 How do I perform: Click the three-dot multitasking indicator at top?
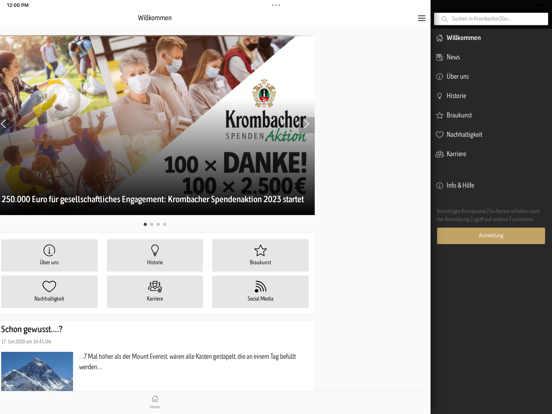(x=276, y=5)
